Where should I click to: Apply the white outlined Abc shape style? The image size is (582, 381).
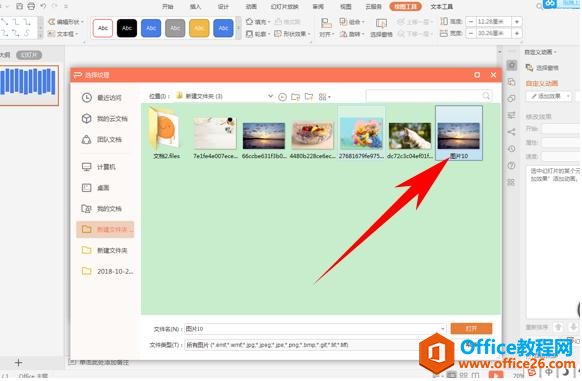point(103,28)
